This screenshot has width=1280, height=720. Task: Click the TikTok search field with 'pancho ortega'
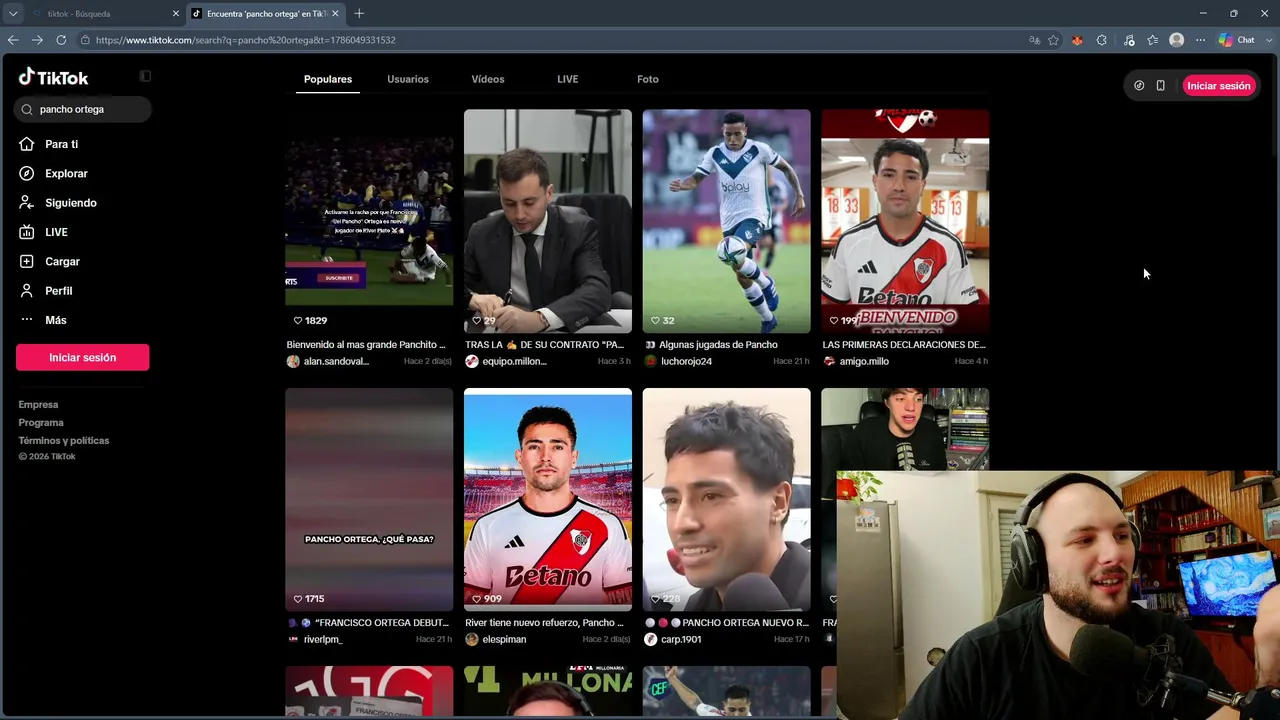coord(83,109)
